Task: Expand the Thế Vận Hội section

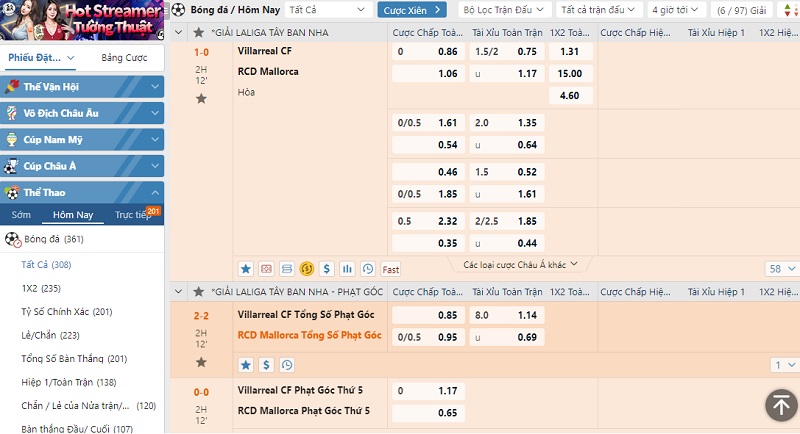Action: [155, 87]
